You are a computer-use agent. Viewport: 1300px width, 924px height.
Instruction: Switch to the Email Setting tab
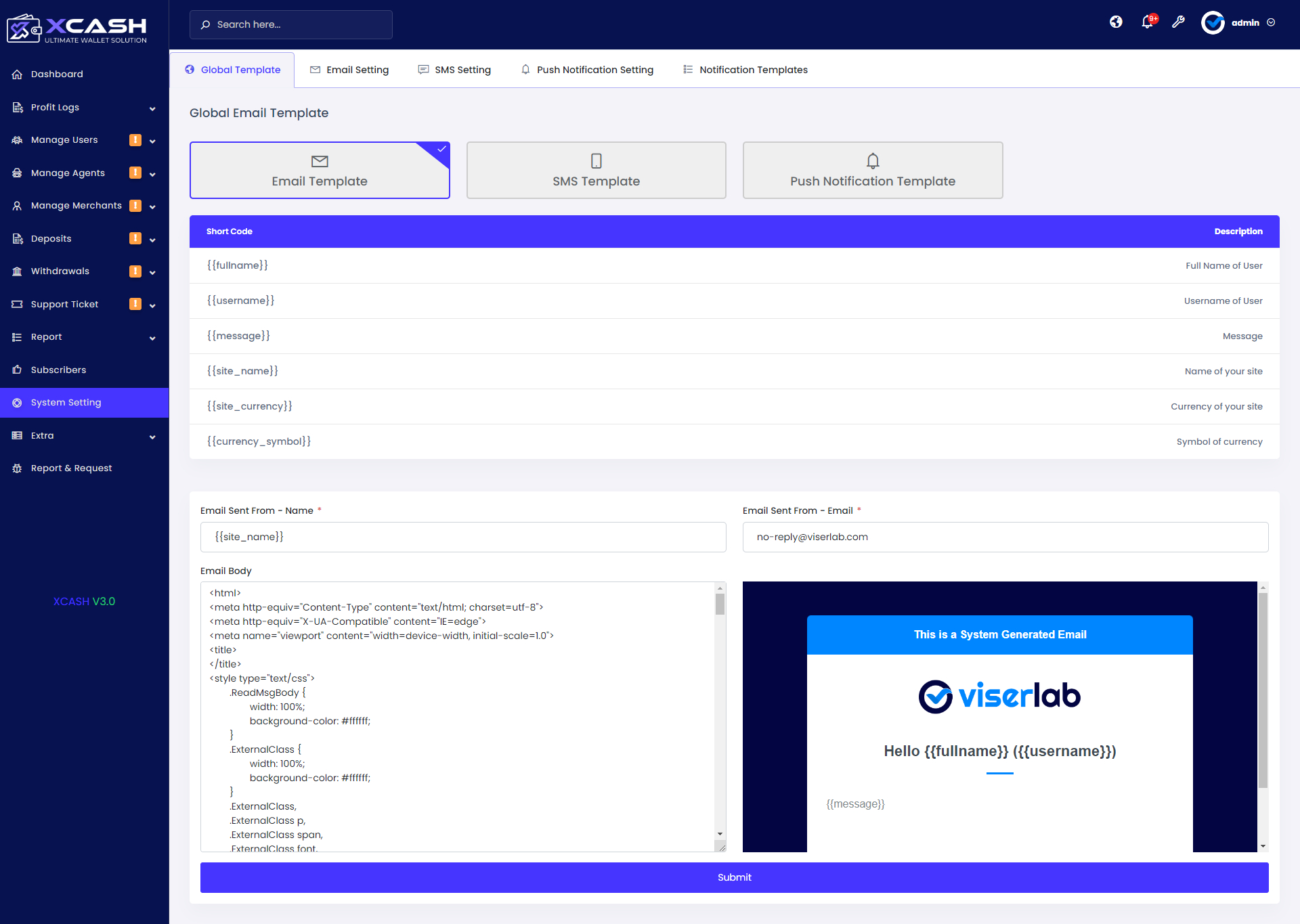pyautogui.click(x=349, y=70)
